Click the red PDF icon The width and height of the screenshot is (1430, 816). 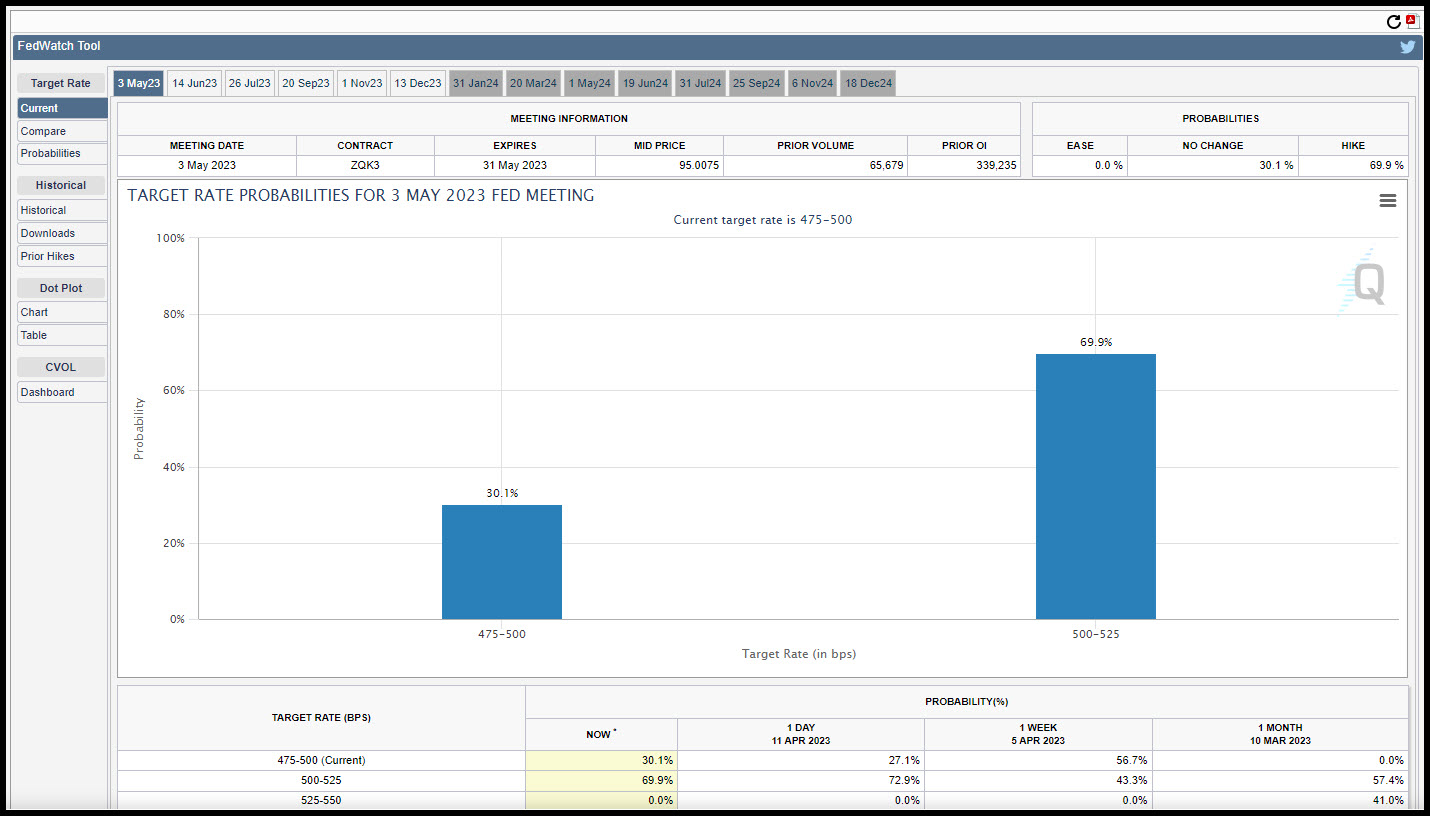click(1411, 21)
